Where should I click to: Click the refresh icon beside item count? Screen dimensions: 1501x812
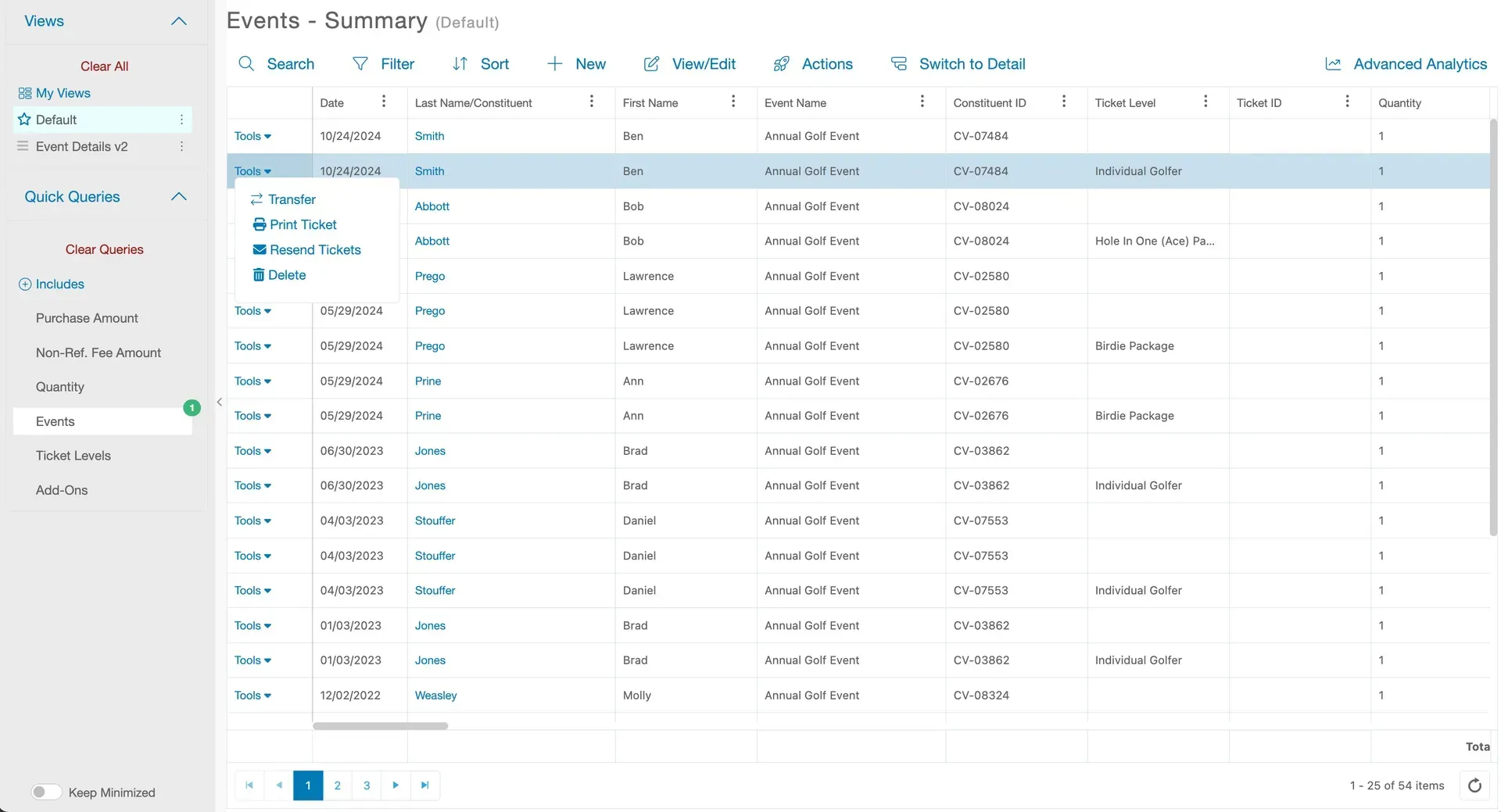[x=1474, y=785]
